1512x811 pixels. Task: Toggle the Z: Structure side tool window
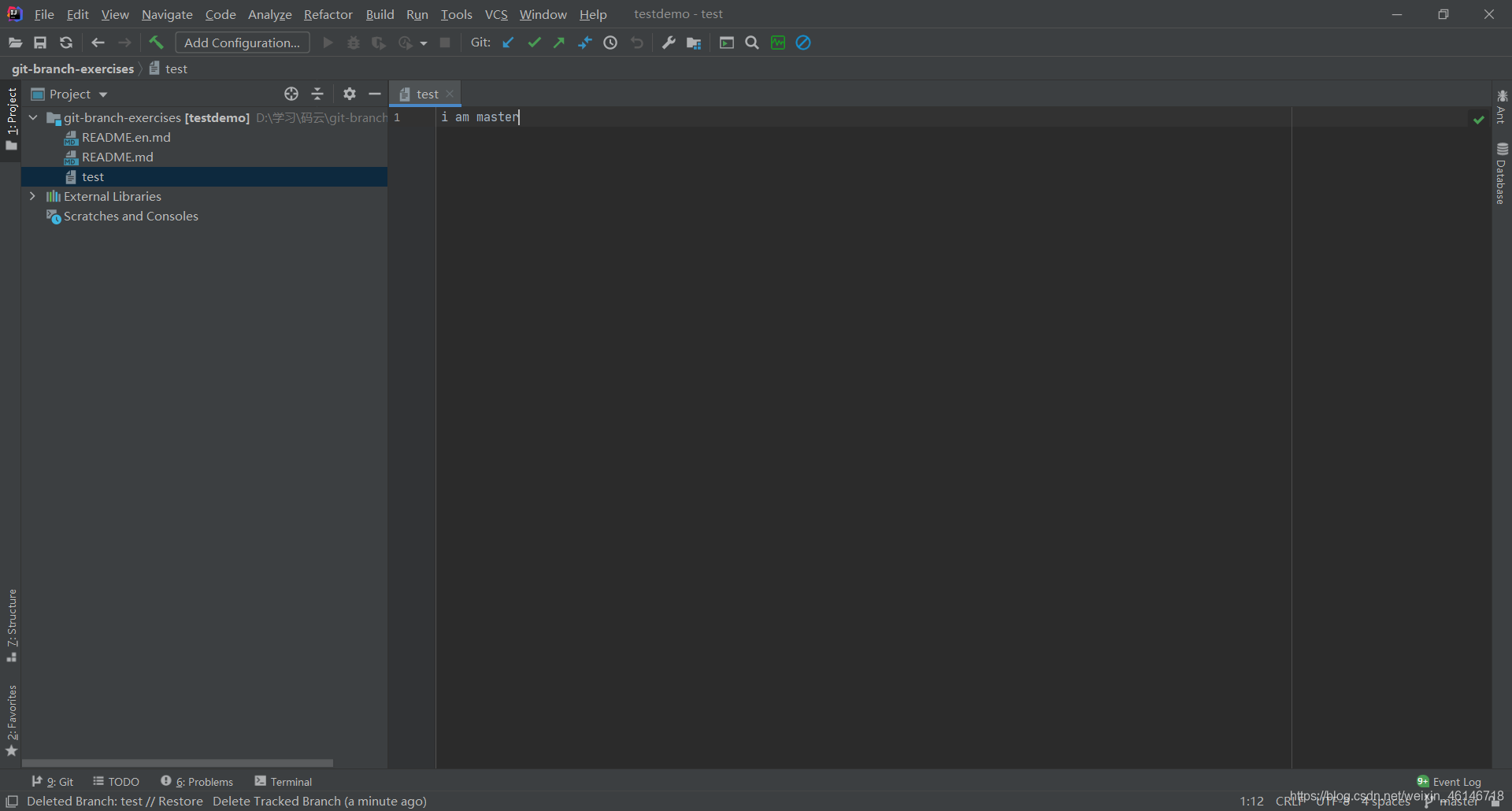coord(11,625)
